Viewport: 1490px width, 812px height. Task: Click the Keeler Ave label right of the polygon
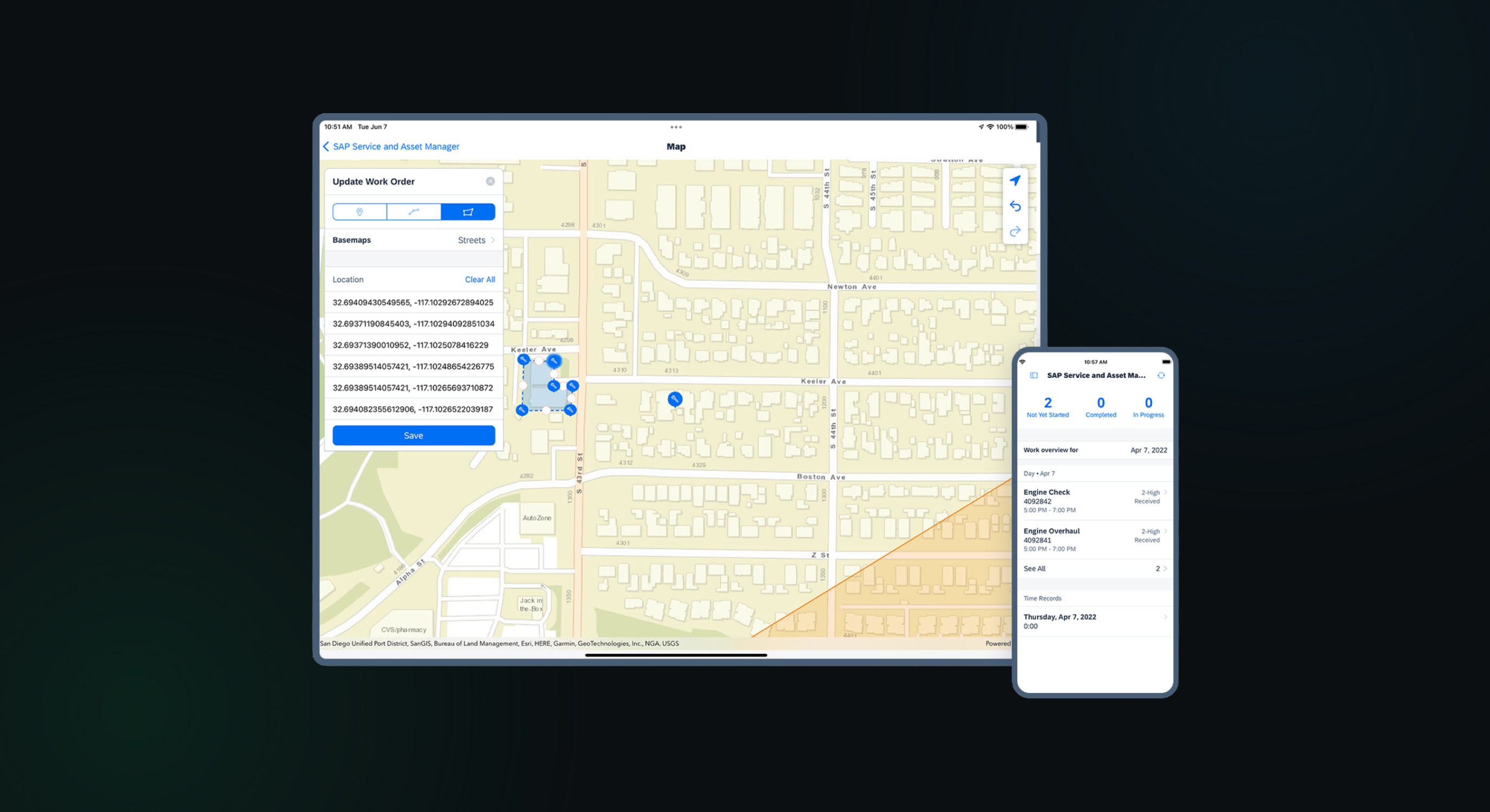[x=823, y=381]
